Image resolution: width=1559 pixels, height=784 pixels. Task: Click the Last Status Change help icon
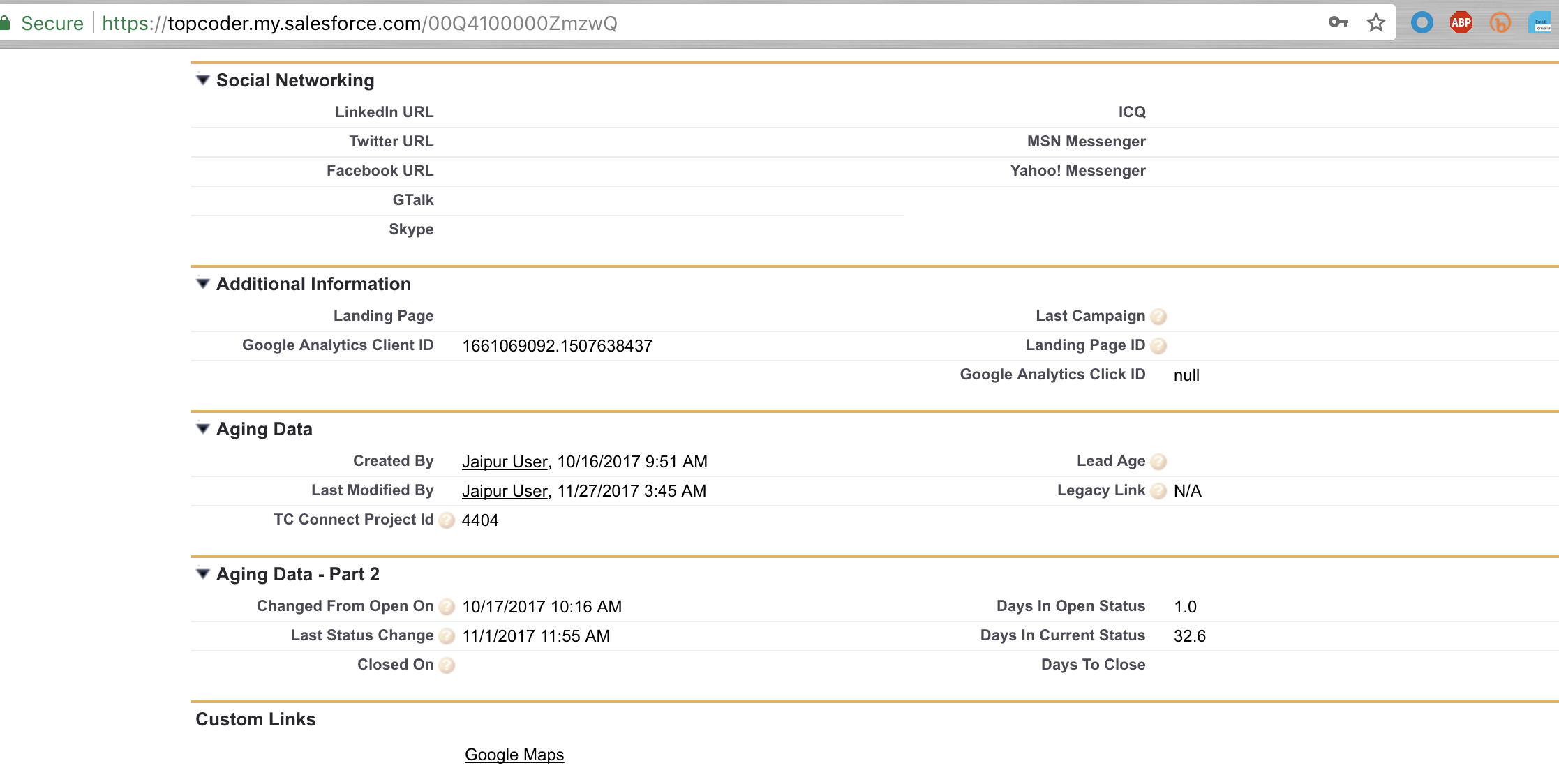point(447,636)
